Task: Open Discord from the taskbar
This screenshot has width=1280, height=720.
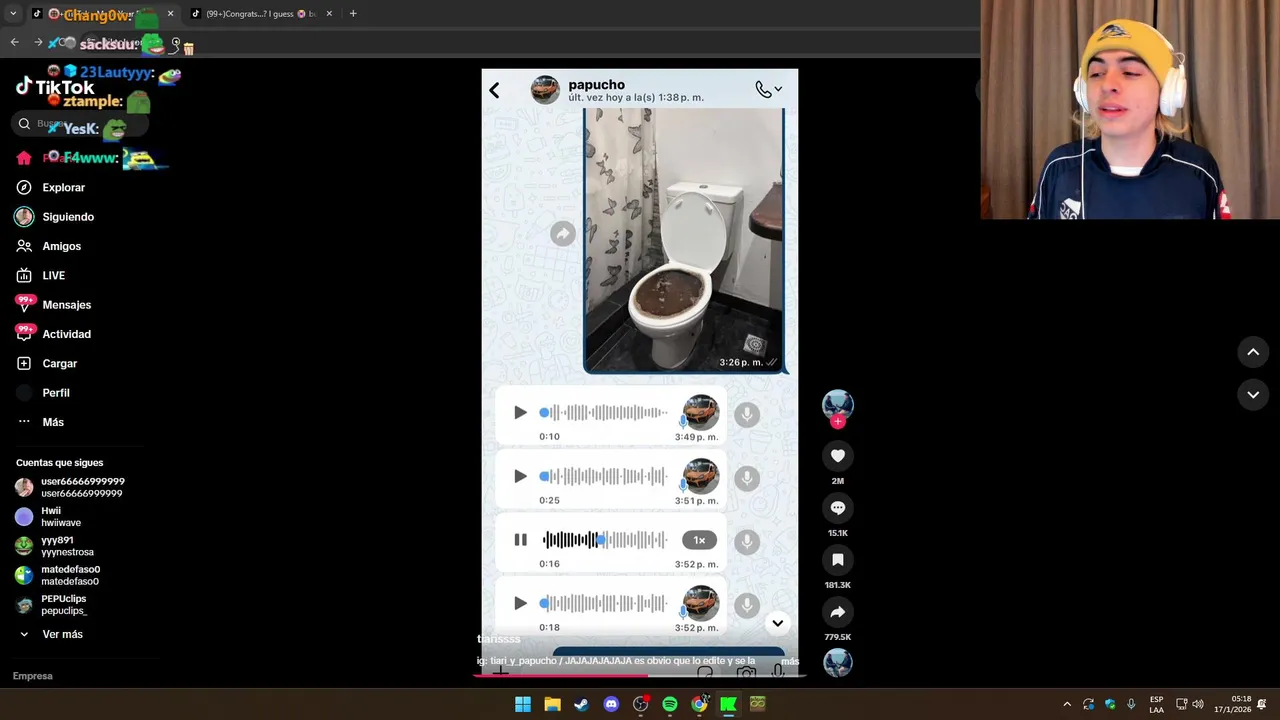Action: (611, 704)
